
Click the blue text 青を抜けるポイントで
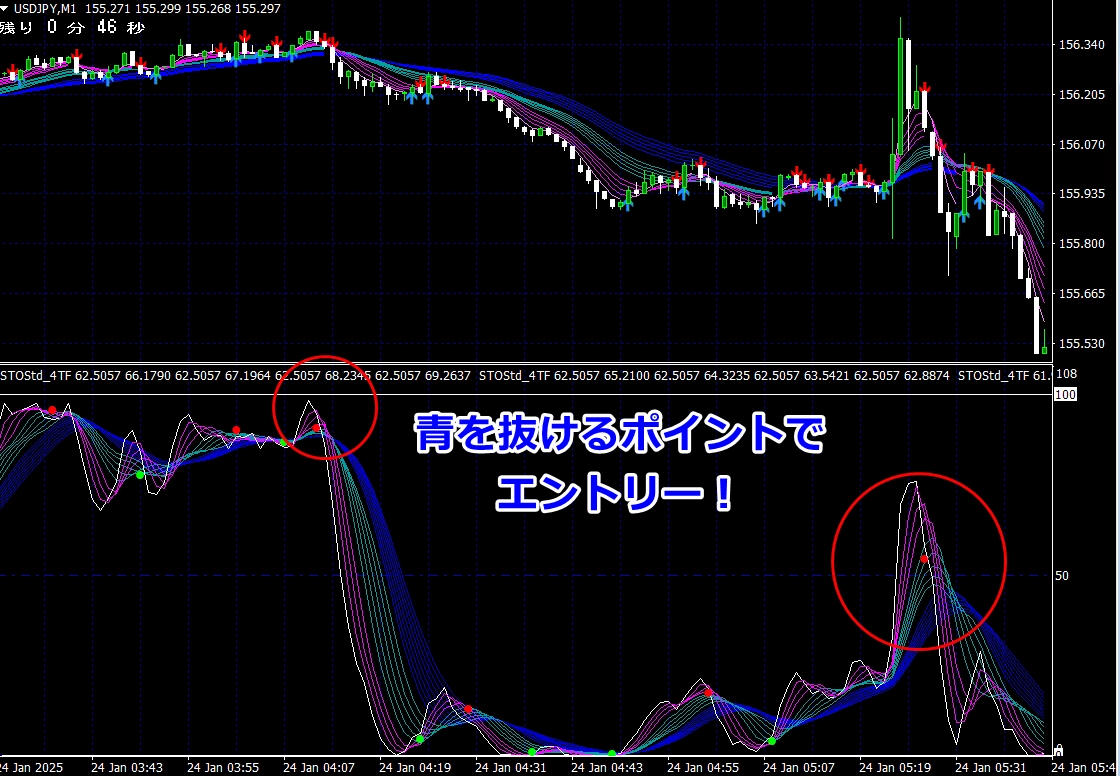[621, 437]
